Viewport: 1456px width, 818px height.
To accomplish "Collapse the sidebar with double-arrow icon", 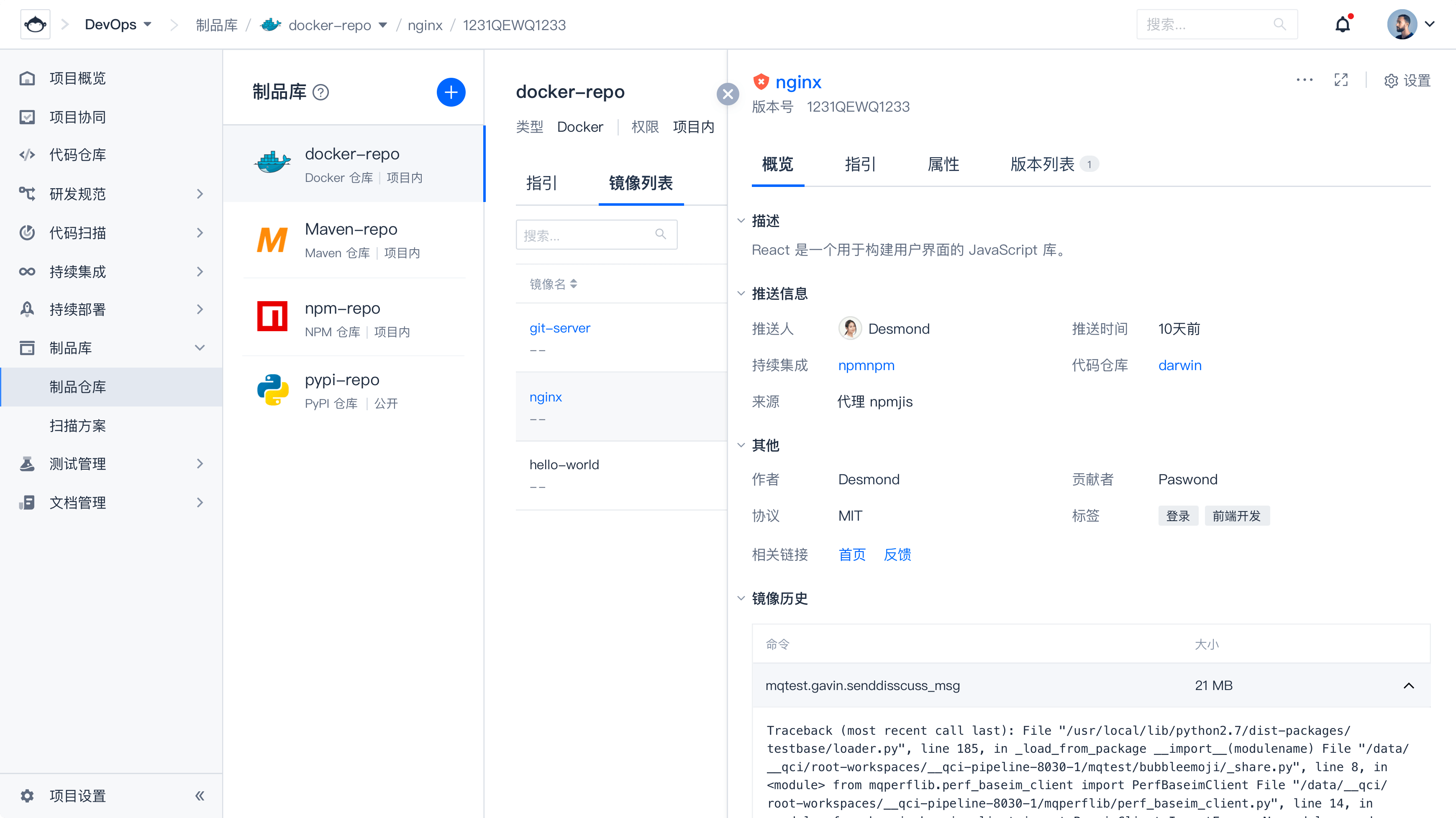I will tap(200, 795).
